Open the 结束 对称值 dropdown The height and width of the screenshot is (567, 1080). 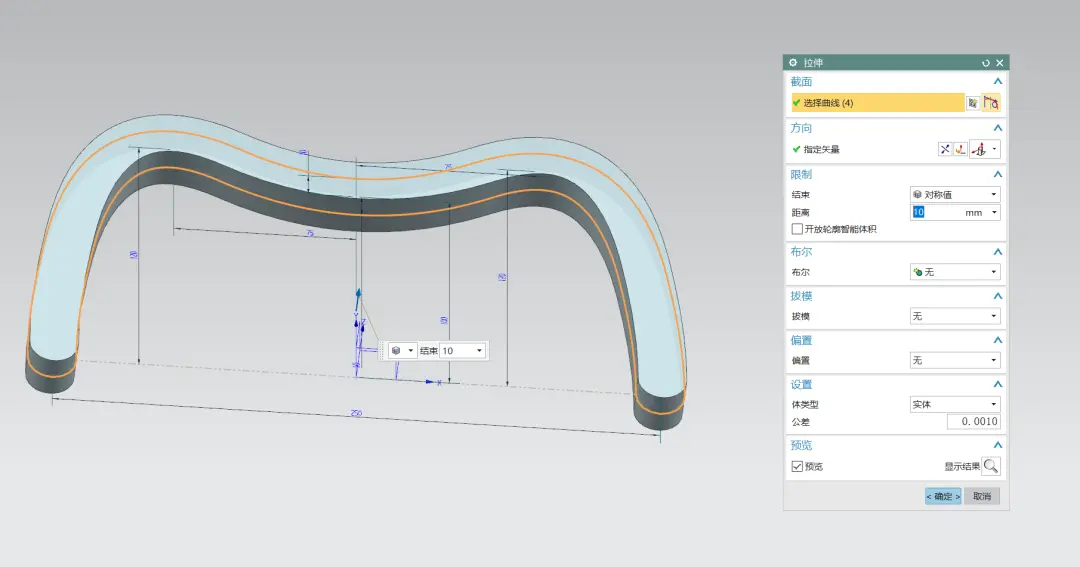[955, 194]
